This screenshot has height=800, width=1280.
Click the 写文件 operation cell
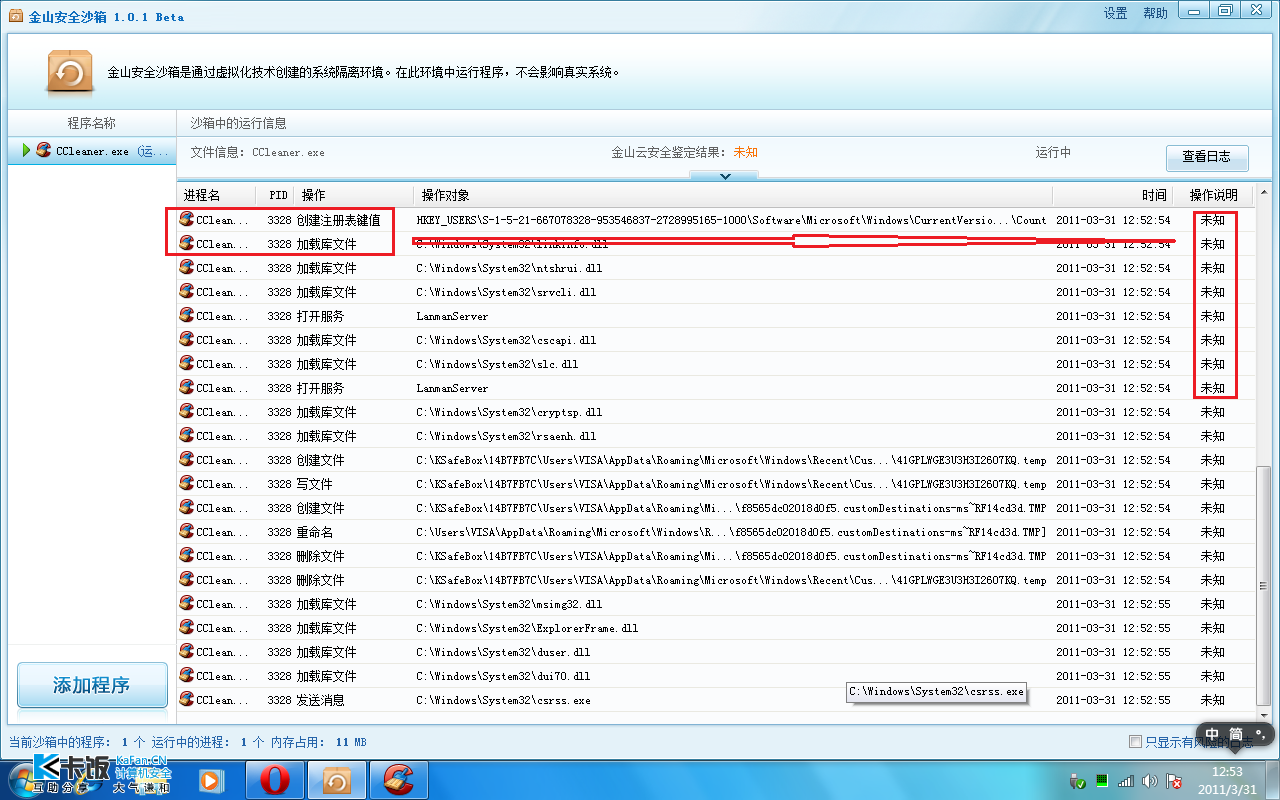315,484
